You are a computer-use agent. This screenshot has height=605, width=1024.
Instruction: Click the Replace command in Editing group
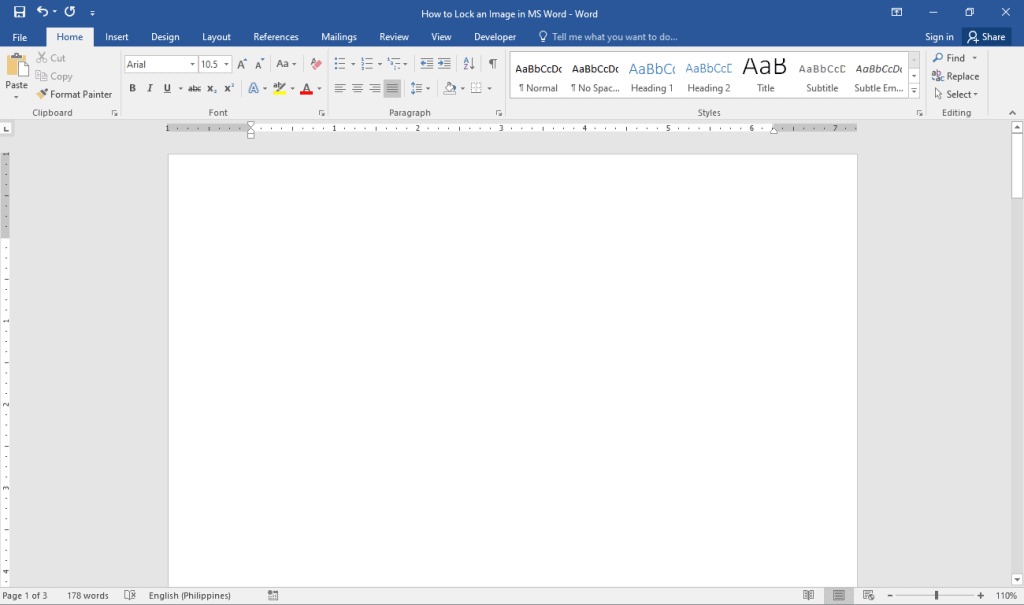(958, 76)
